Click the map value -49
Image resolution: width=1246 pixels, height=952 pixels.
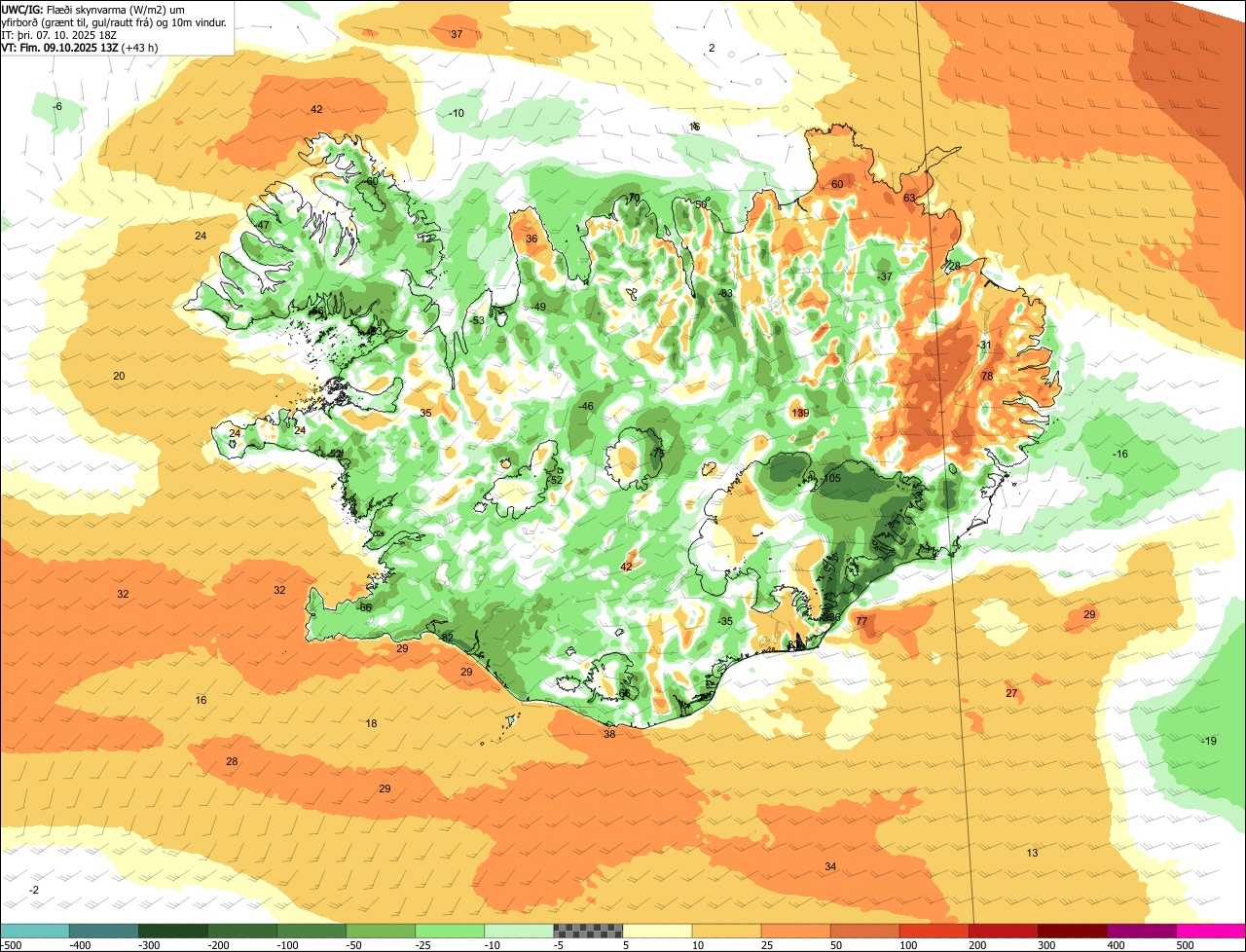click(x=538, y=308)
